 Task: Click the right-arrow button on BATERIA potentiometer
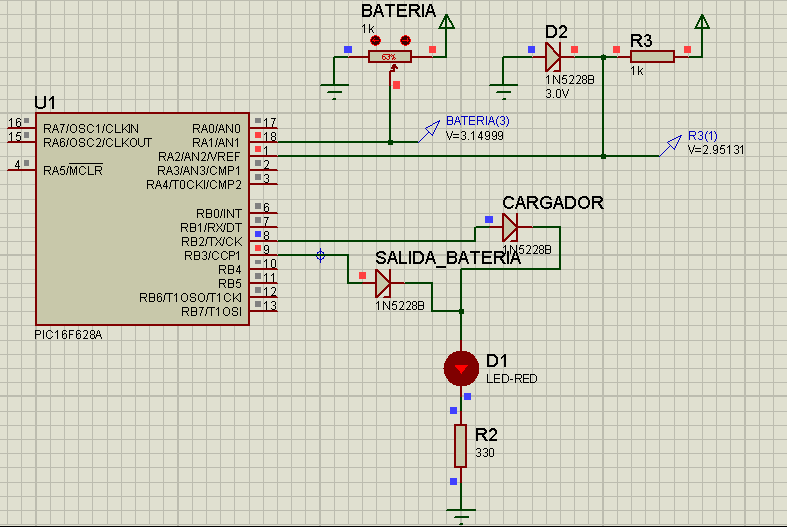tap(405, 41)
